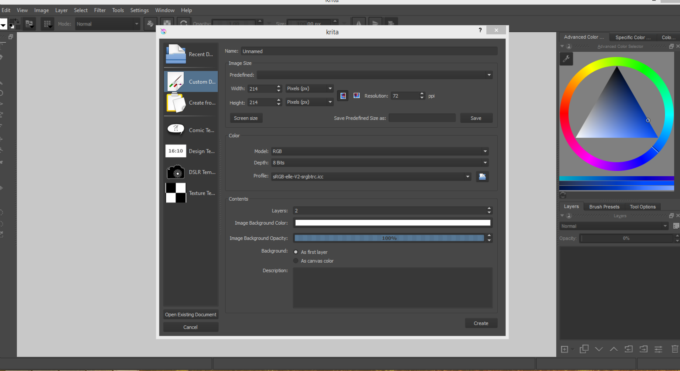
Task: Click the Height value stepper
Action: pos(278,102)
